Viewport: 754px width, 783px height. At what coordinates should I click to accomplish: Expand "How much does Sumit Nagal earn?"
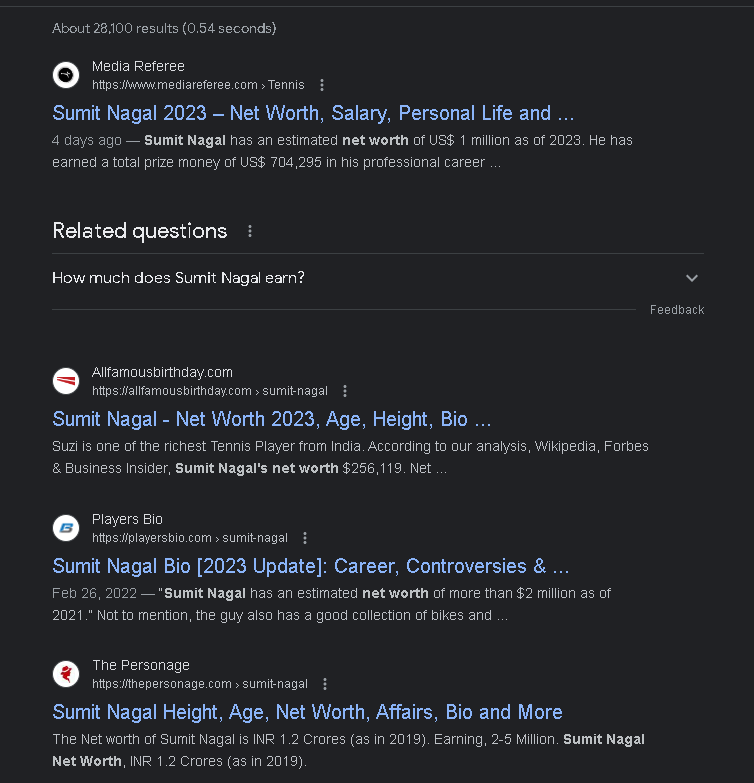click(178, 278)
